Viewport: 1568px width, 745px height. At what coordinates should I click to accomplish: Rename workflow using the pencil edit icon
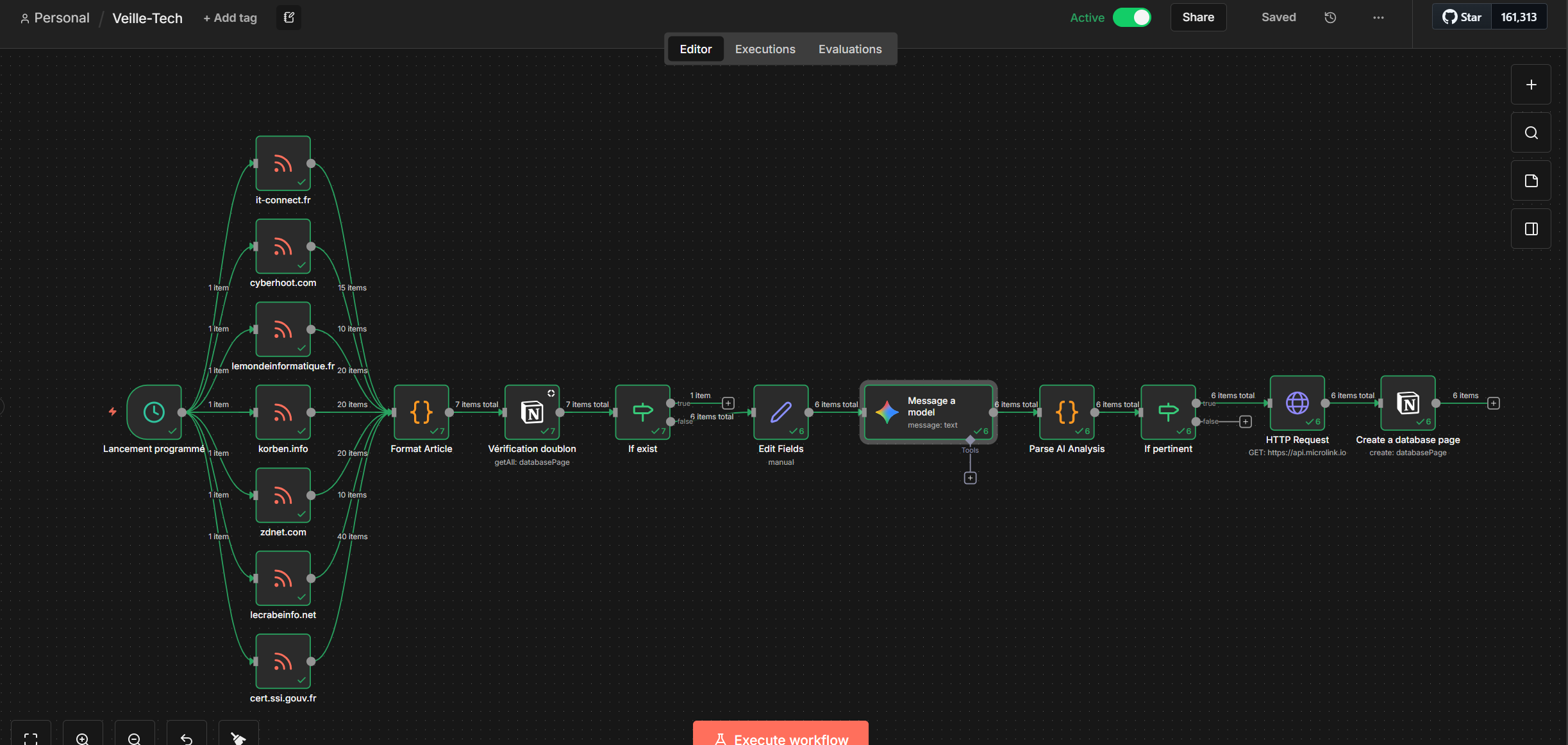click(287, 17)
